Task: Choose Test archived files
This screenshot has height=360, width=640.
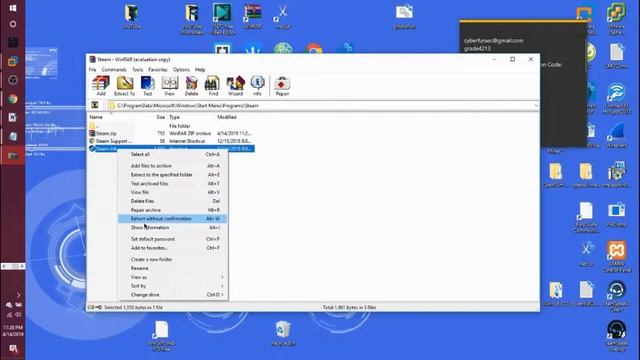Action: pyautogui.click(x=173, y=184)
